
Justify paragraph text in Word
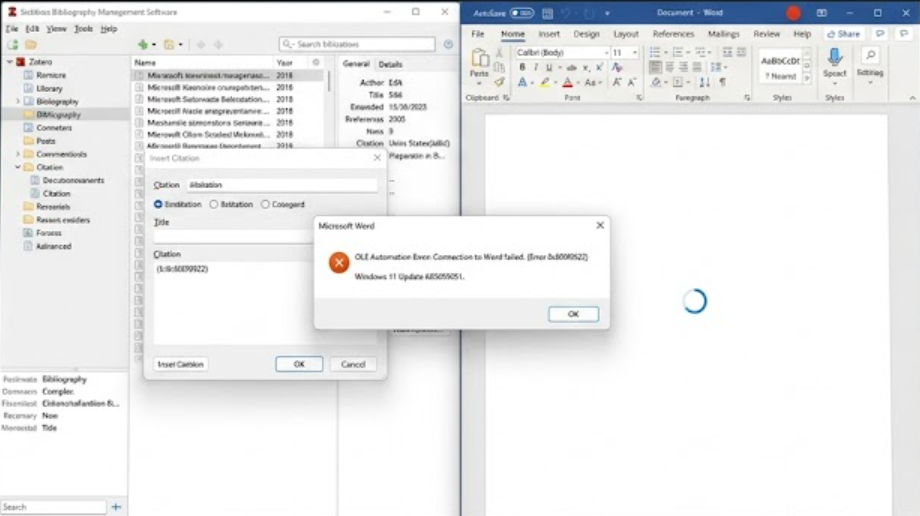(x=697, y=68)
